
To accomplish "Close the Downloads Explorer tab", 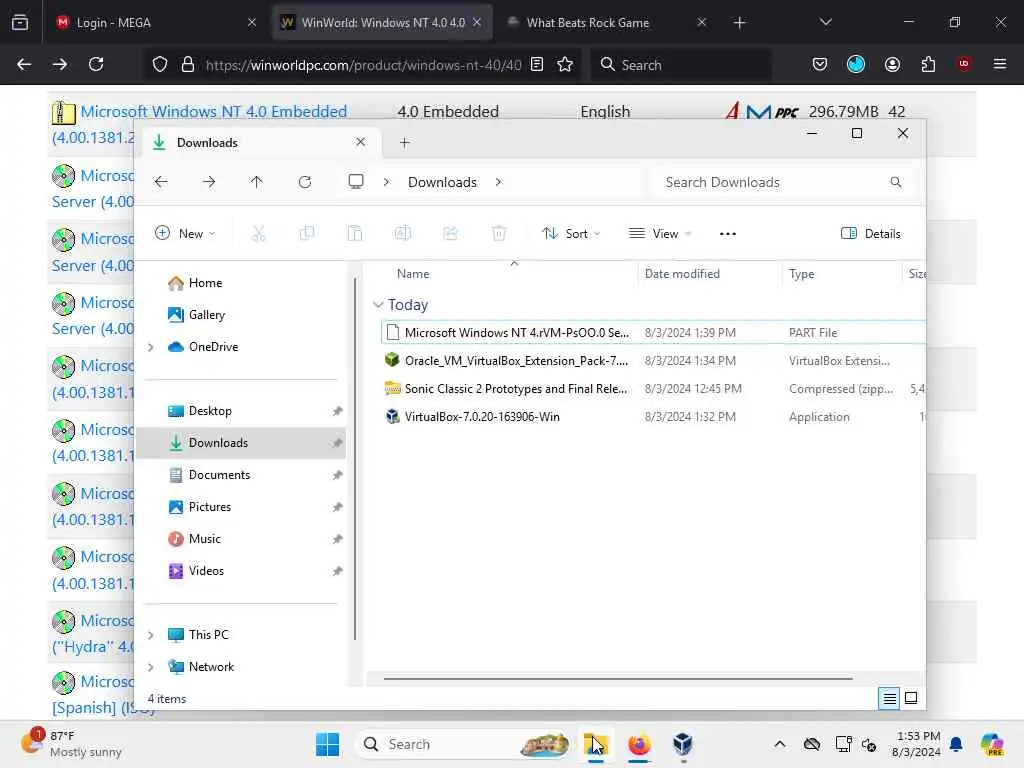I will click(x=360, y=142).
